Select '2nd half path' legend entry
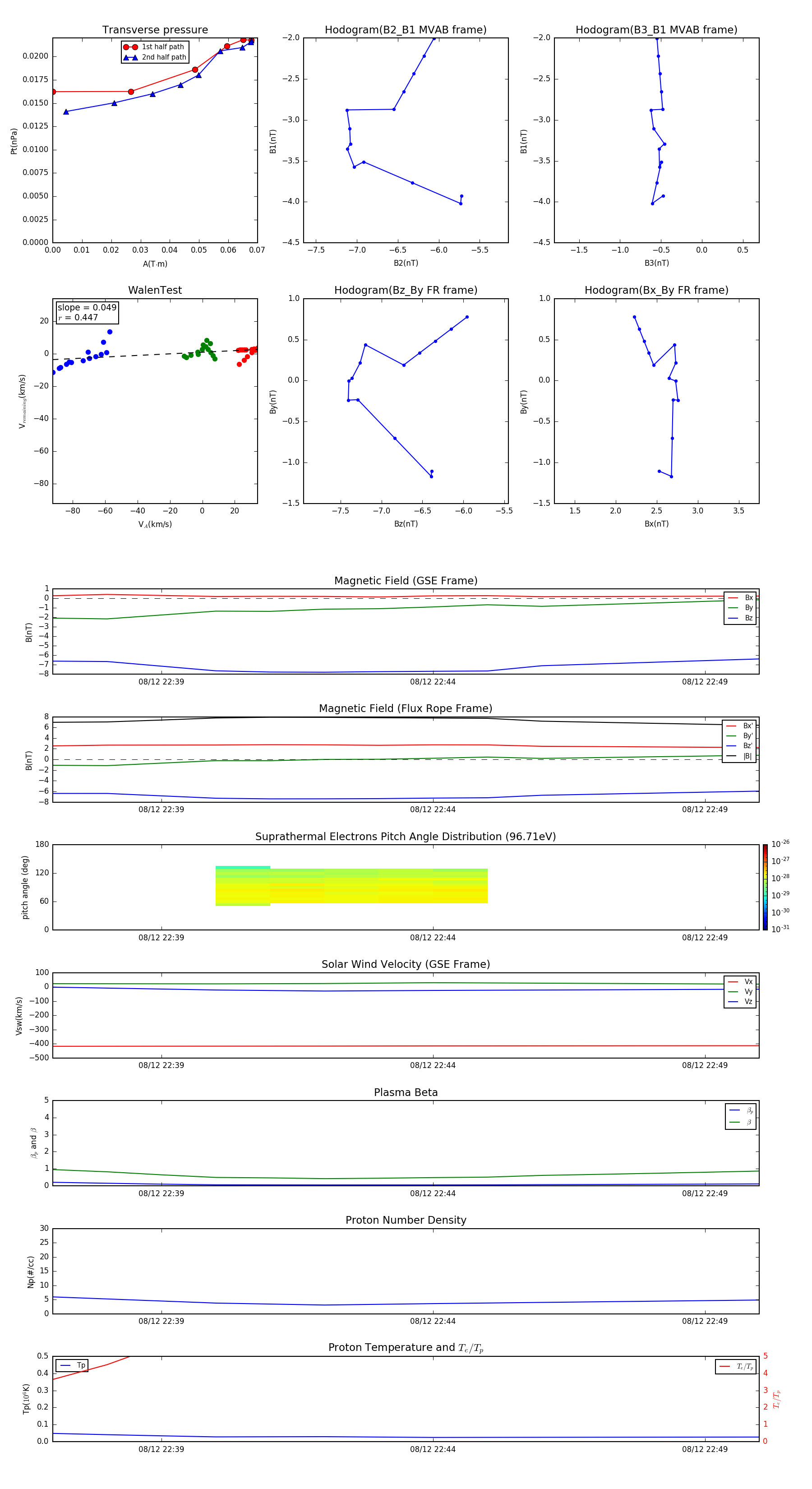This screenshot has width=812, height=1489. tap(154, 57)
